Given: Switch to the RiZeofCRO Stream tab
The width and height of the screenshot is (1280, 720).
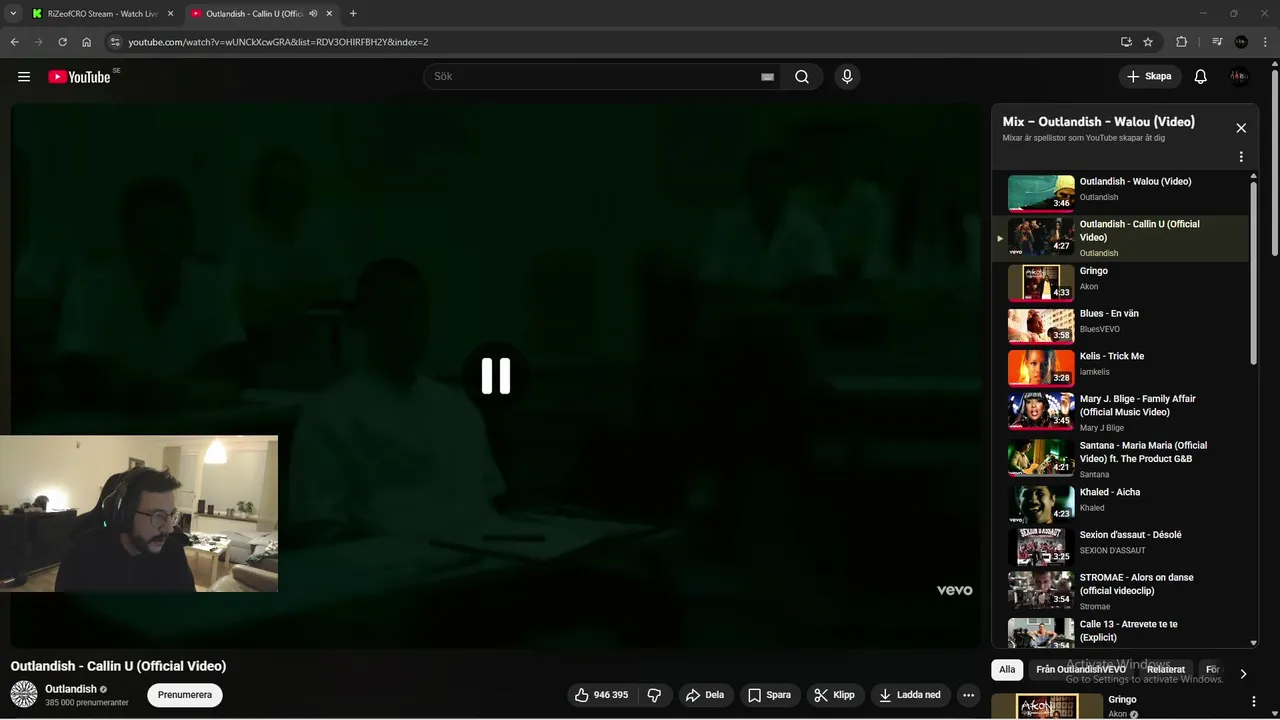Looking at the screenshot, I should 103,14.
